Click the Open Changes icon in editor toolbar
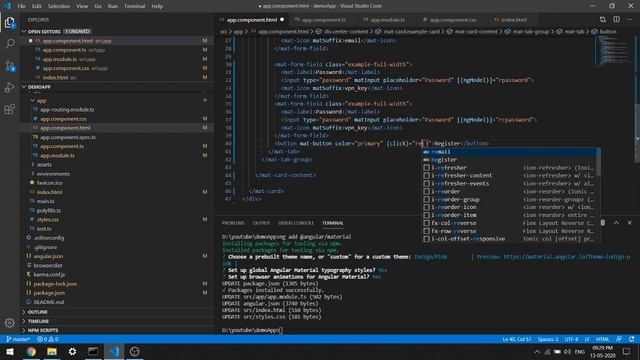 (602, 19)
